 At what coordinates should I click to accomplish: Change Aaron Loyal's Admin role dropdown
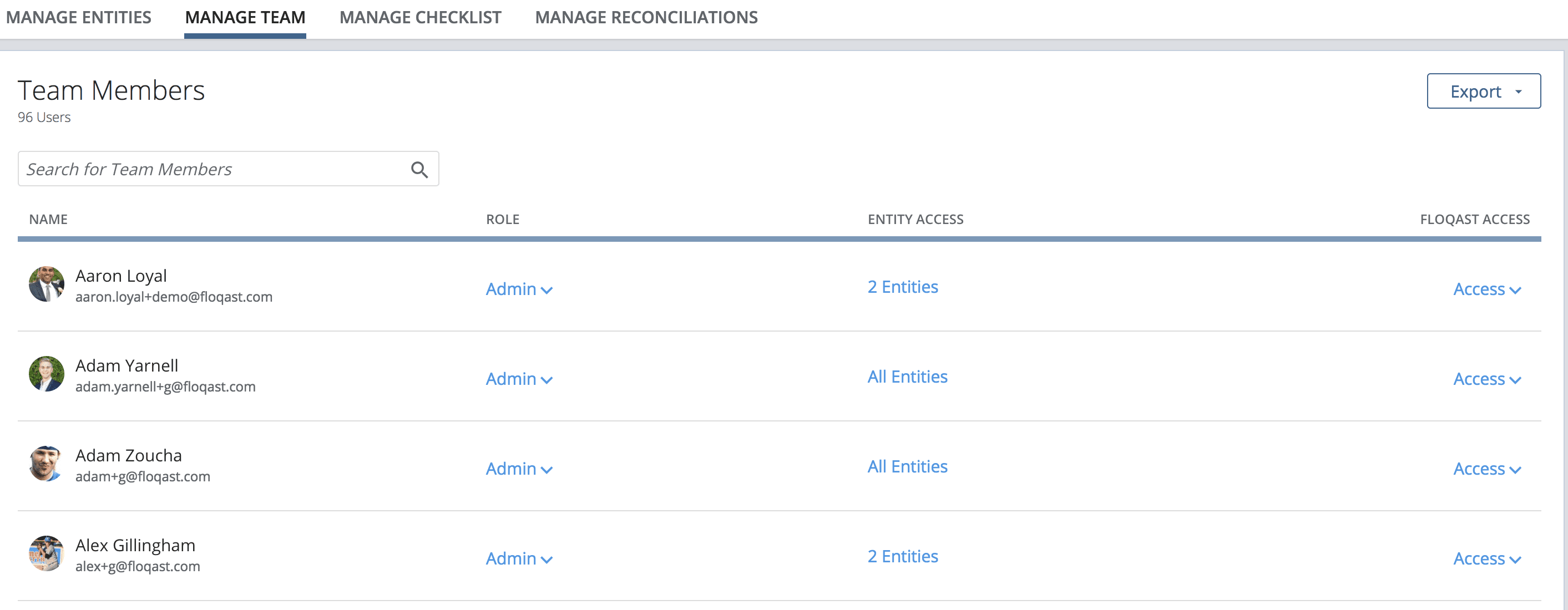click(x=519, y=289)
